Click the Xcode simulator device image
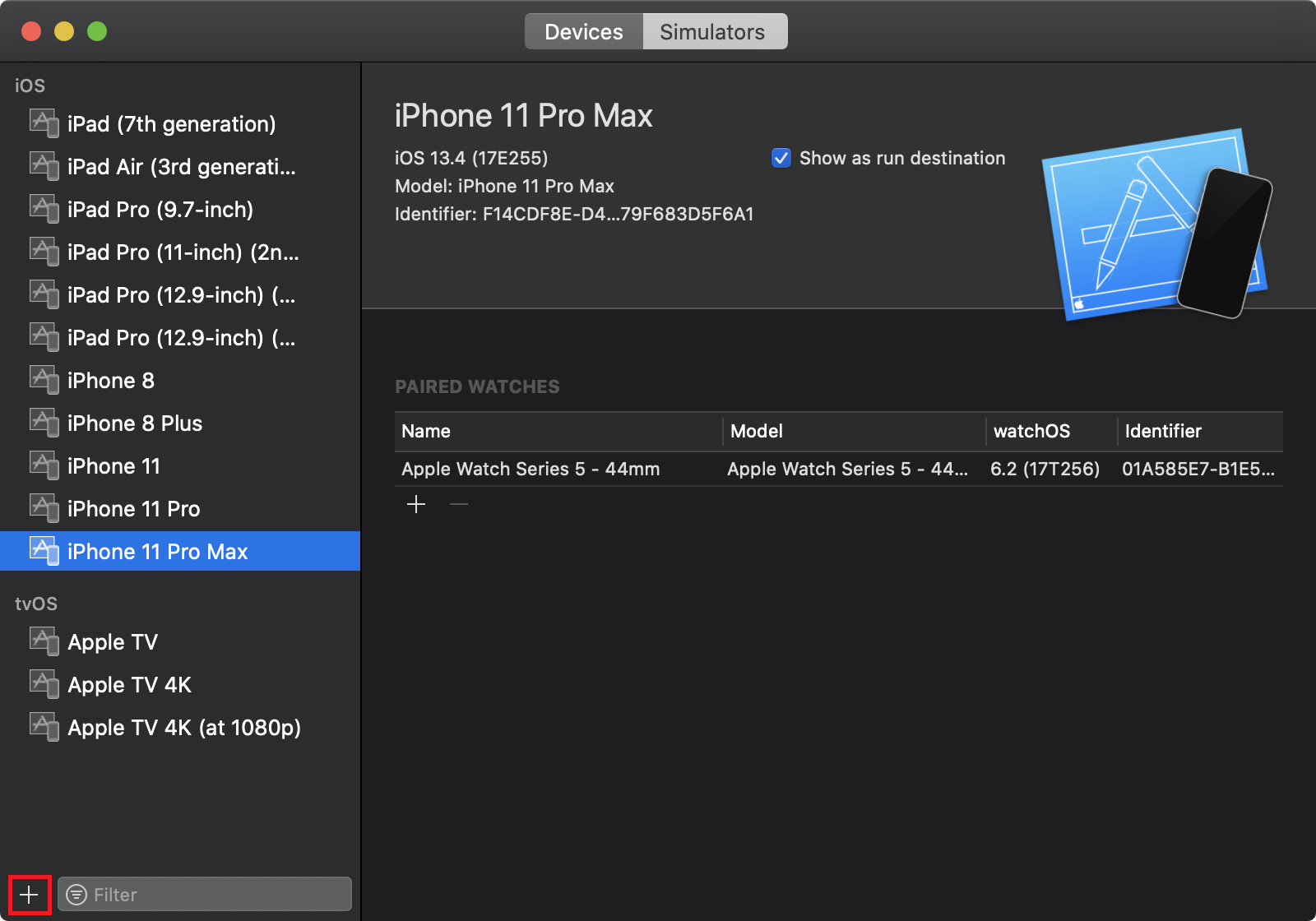The height and width of the screenshot is (921, 1316). (x=1157, y=224)
